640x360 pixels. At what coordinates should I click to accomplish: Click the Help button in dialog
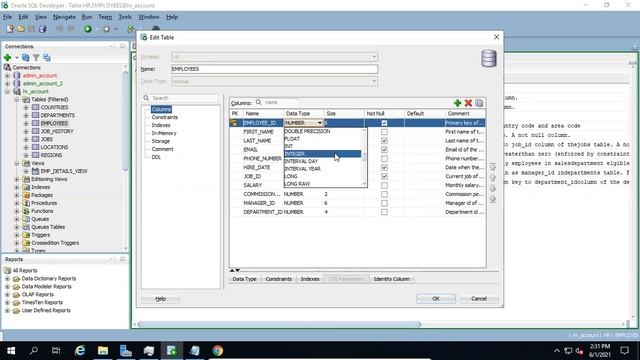(160, 299)
